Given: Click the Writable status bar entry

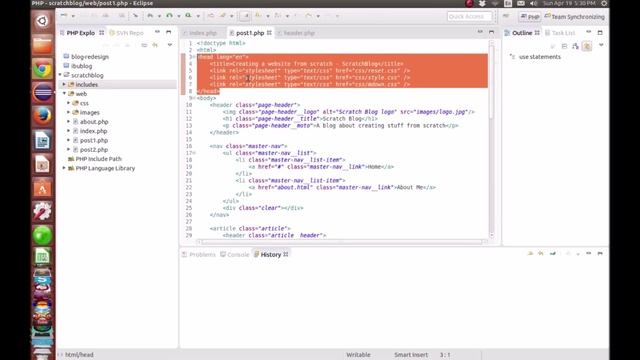Looking at the screenshot, I should pyautogui.click(x=358, y=355).
